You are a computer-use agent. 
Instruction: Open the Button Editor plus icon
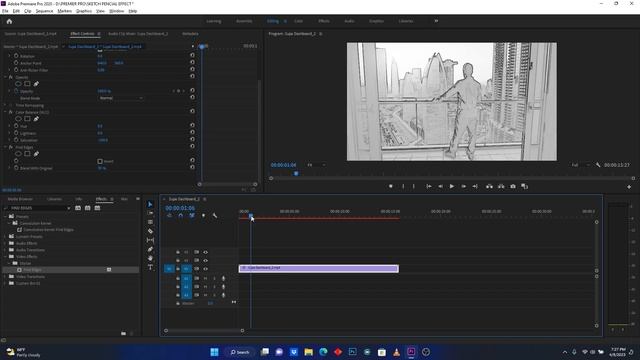(x=629, y=187)
